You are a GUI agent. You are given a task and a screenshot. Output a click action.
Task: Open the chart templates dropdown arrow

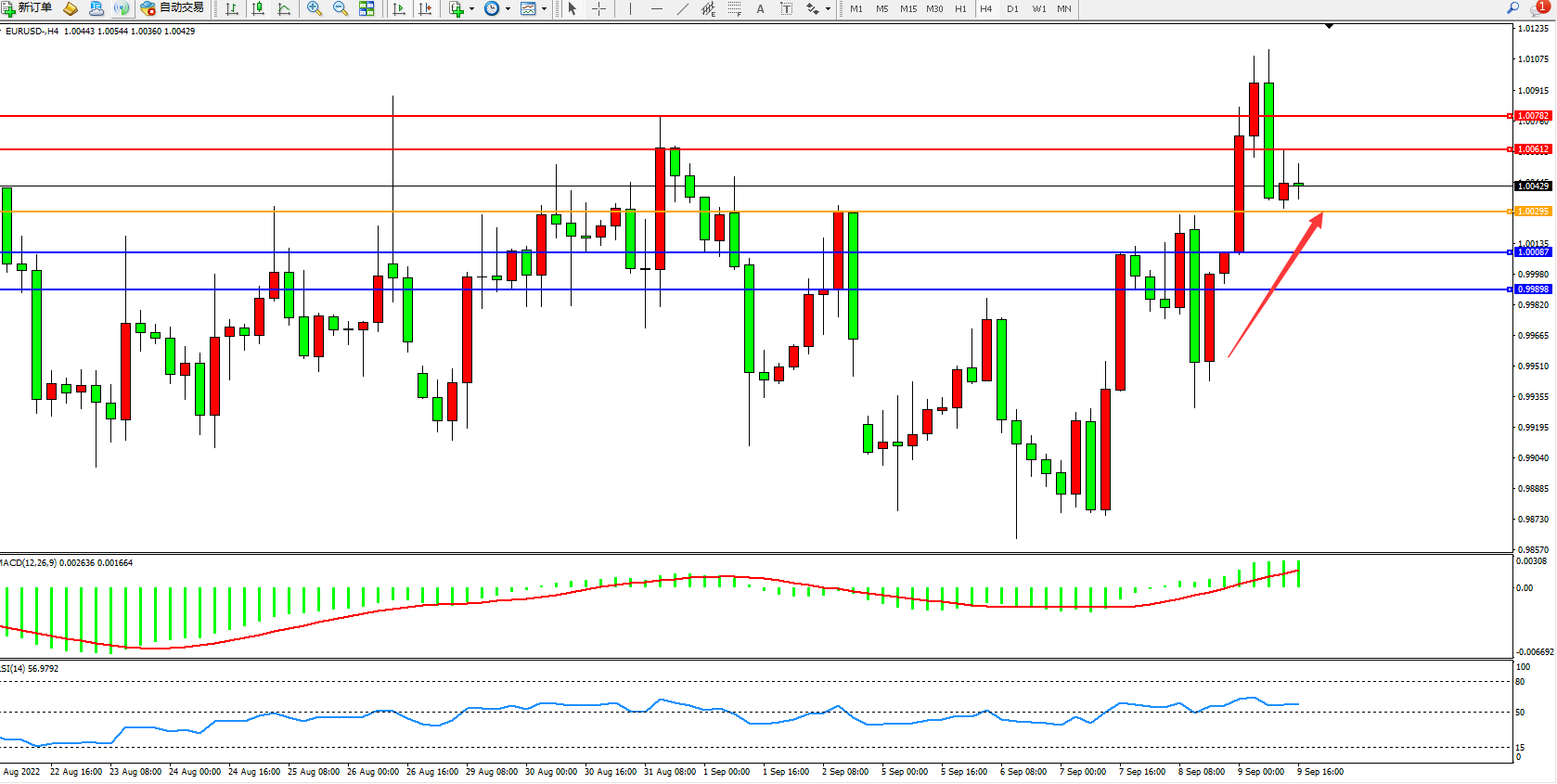tap(544, 9)
